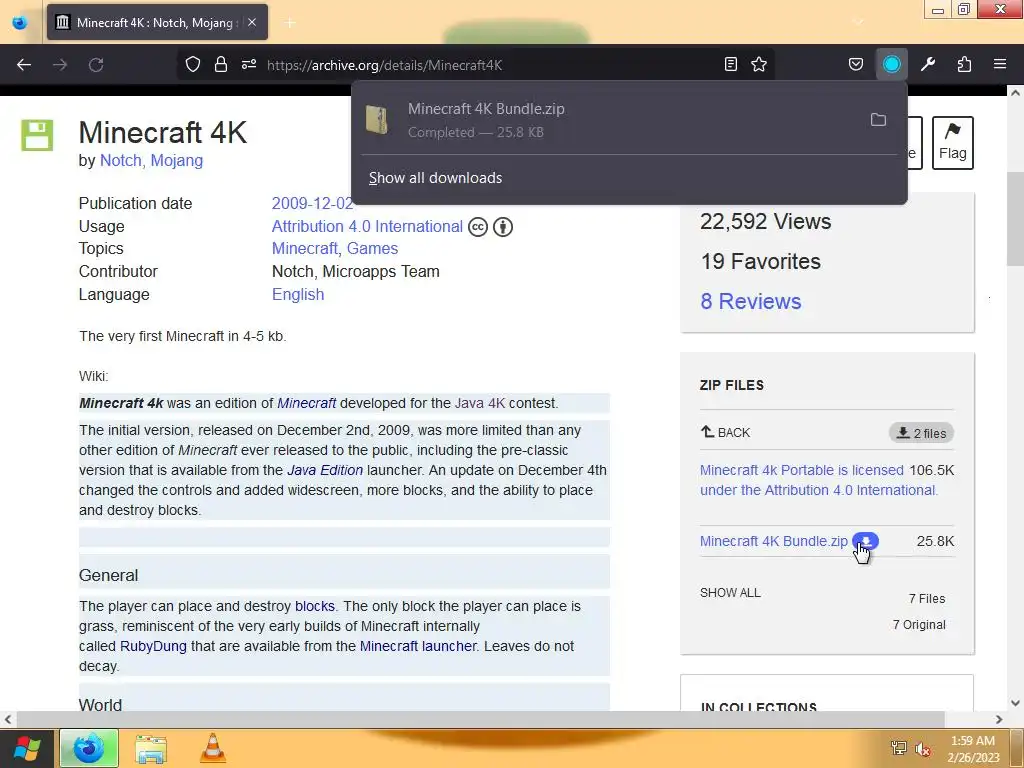
Task: Open the Minecraft 4K Bundle.zip download entry
Action: click(629, 120)
